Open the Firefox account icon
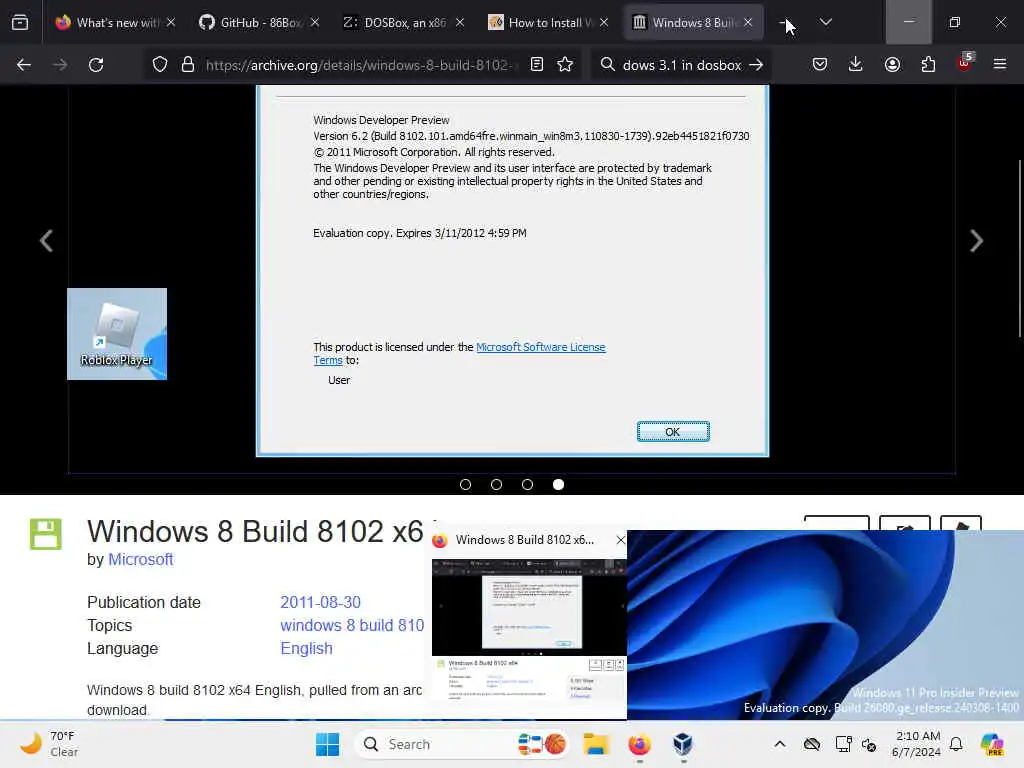The width and height of the screenshot is (1024, 768). coord(892,65)
